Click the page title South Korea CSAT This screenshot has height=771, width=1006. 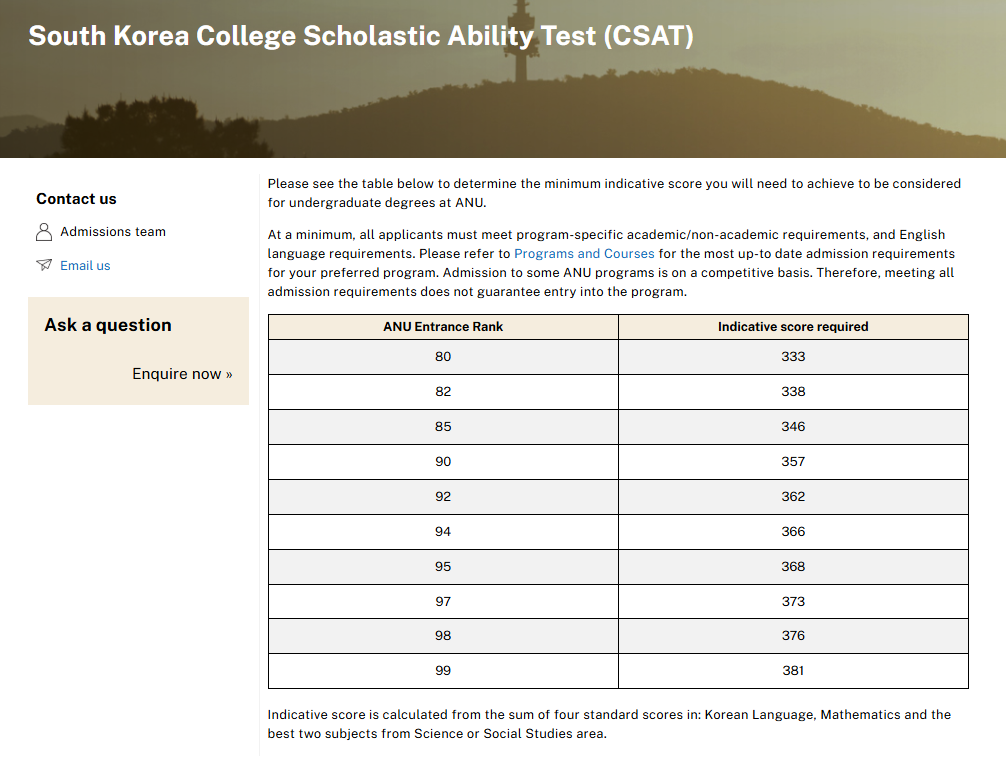click(x=361, y=36)
